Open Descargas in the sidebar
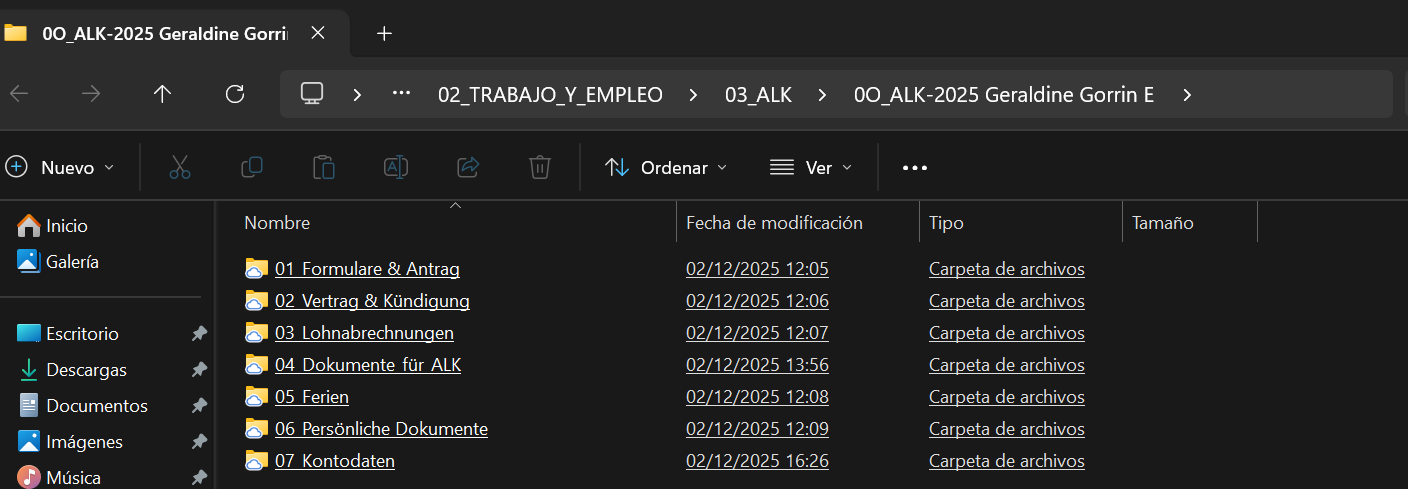1408x489 pixels. coord(87,370)
